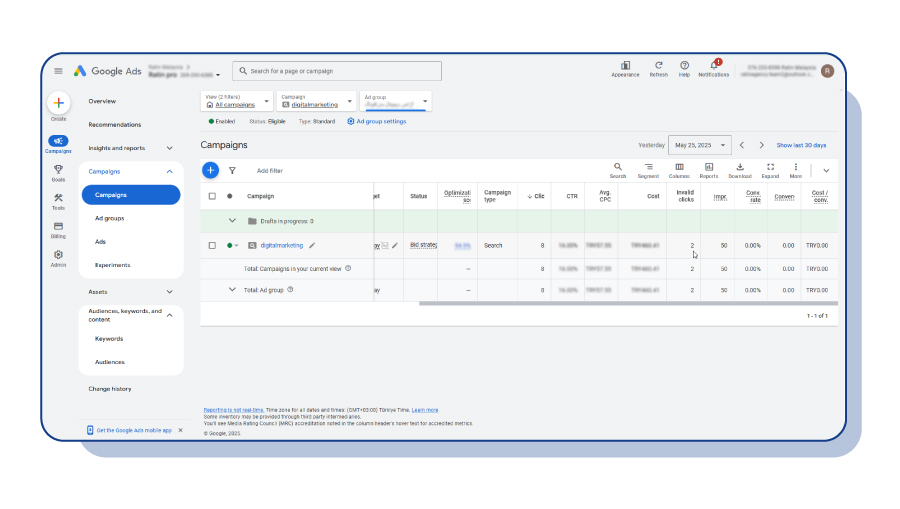The height and width of the screenshot is (509, 900).
Task: Click the Show last 30 days link
Action: (801, 145)
